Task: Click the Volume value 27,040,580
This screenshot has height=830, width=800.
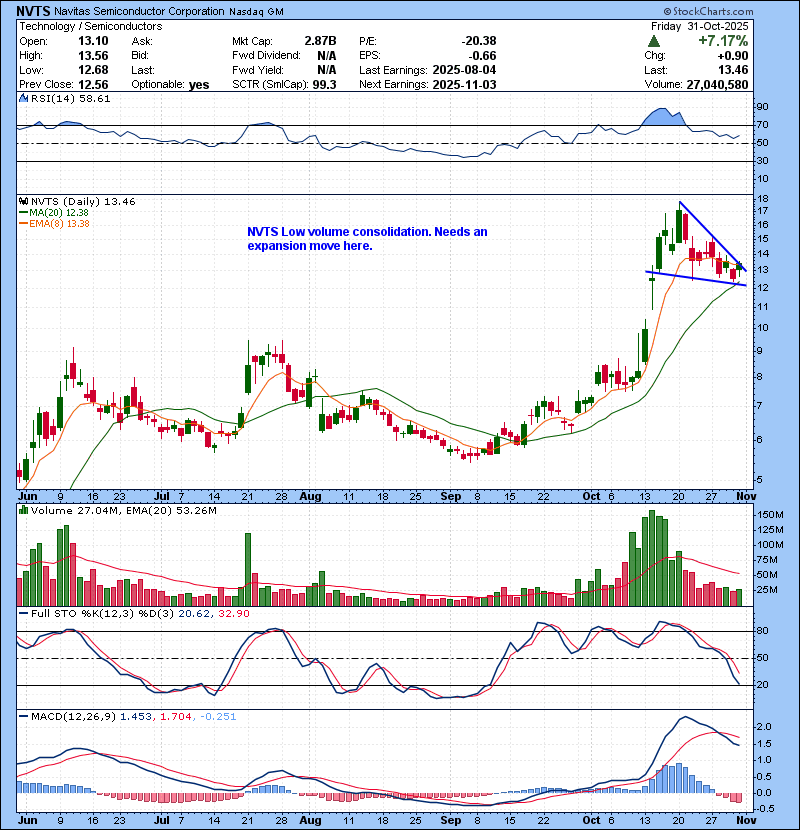Action: tap(717, 85)
